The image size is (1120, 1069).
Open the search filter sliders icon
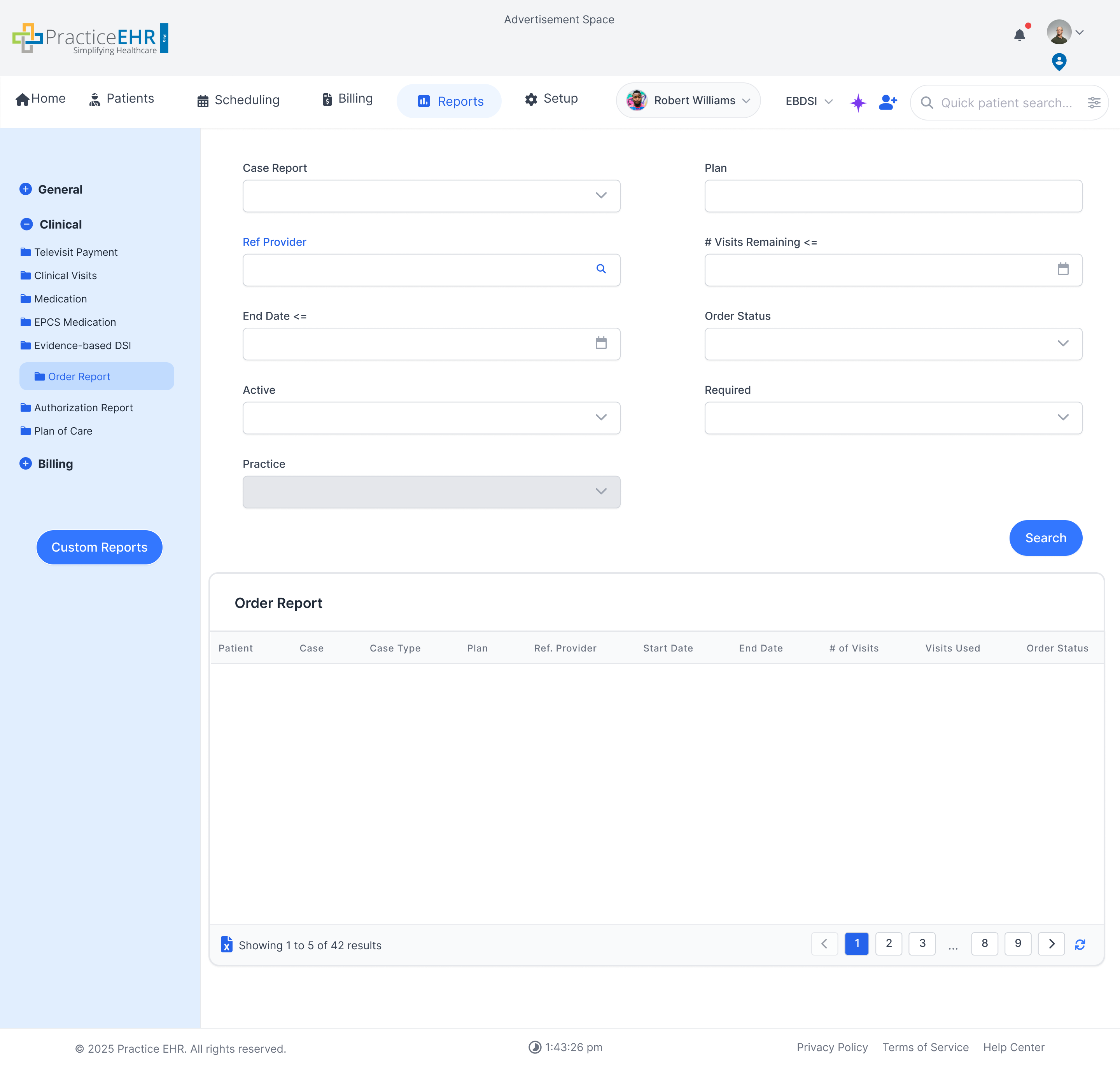pyautogui.click(x=1094, y=103)
